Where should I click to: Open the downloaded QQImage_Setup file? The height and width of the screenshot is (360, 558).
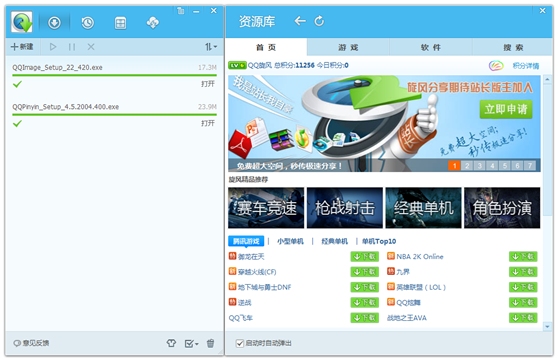pos(208,84)
